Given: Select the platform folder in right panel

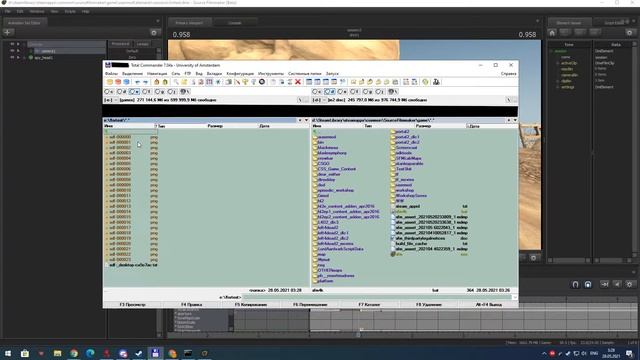Looking at the screenshot, I should [x=323, y=281].
